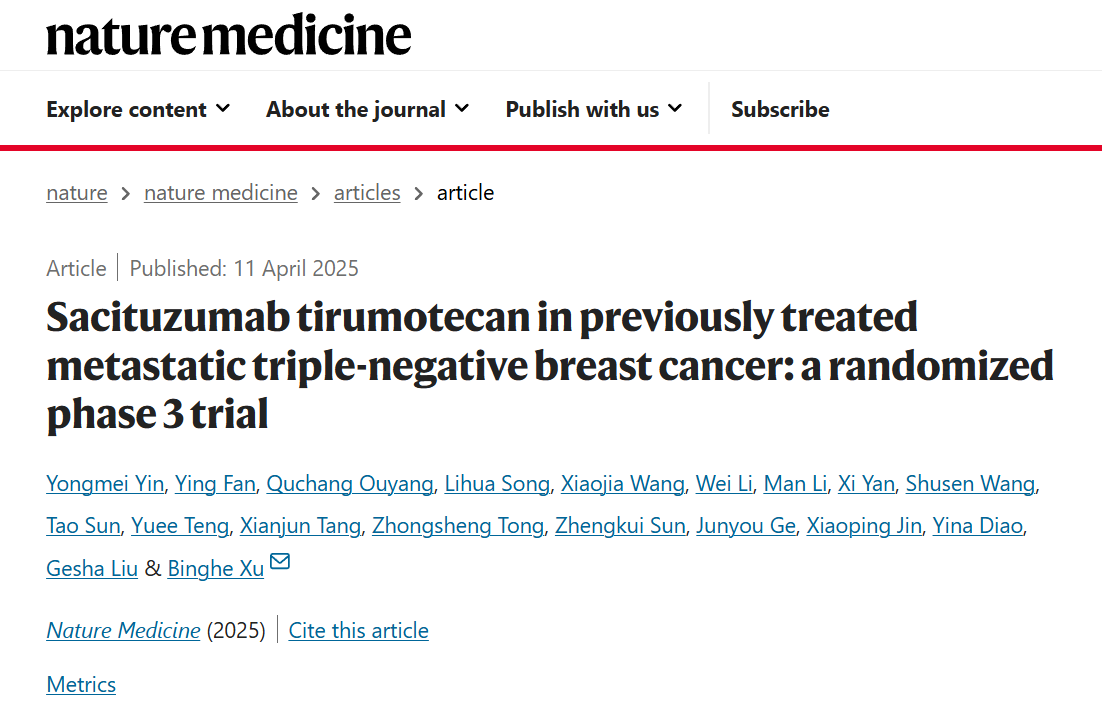Screen dimensions: 1102x715
Task: Select author Gesha Liu
Action: [x=92, y=568]
